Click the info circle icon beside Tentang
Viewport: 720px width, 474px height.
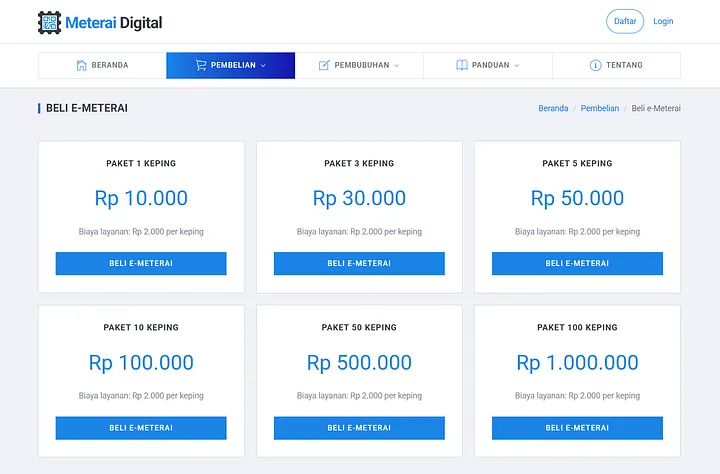pos(595,65)
